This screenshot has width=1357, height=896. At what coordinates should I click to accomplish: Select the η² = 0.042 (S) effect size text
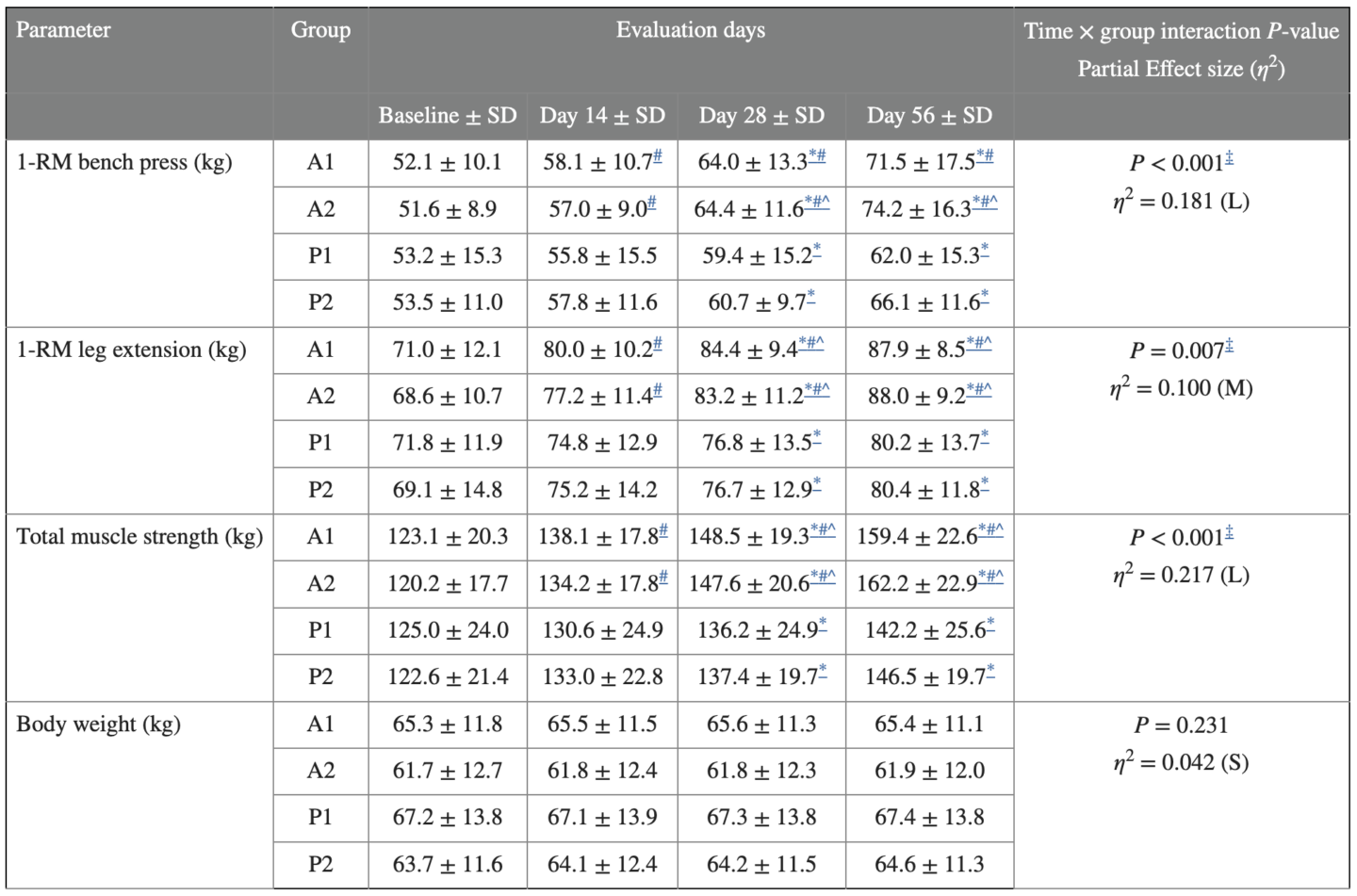tap(1181, 762)
